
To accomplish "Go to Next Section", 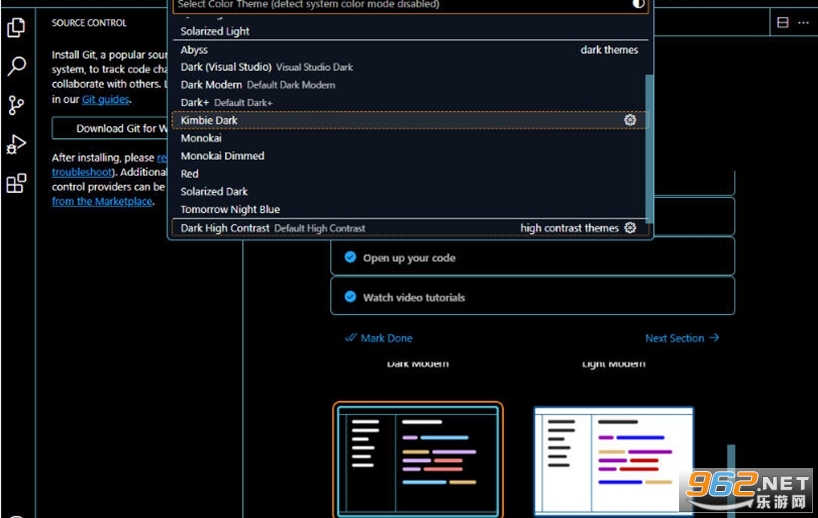I will pos(682,338).
